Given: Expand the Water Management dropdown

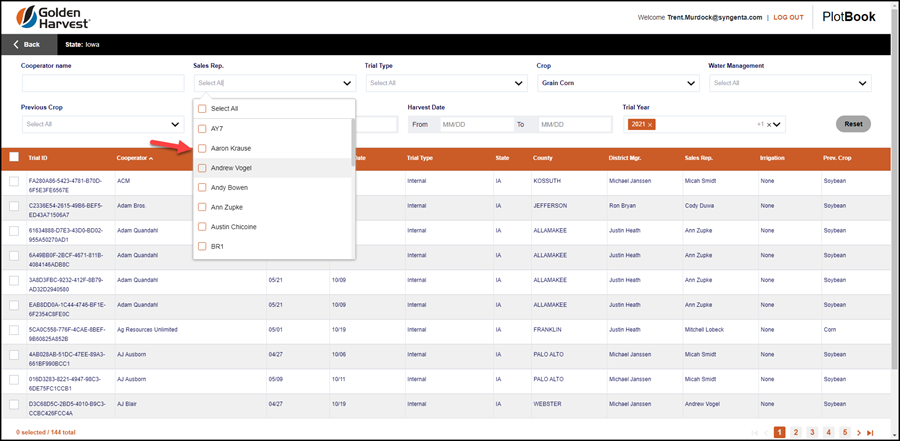Looking at the screenshot, I should pos(790,83).
